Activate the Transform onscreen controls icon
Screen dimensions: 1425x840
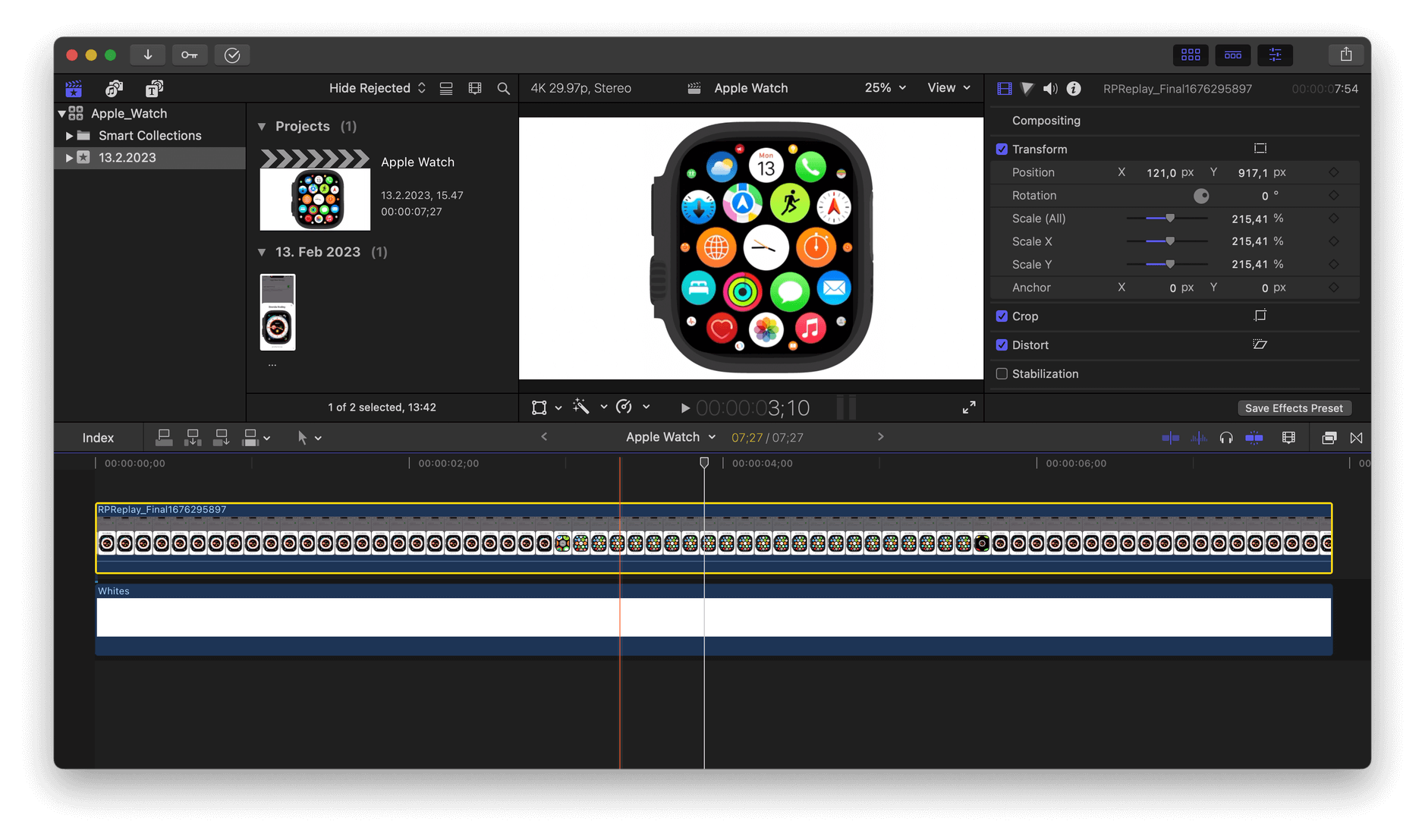pyautogui.click(x=1260, y=149)
